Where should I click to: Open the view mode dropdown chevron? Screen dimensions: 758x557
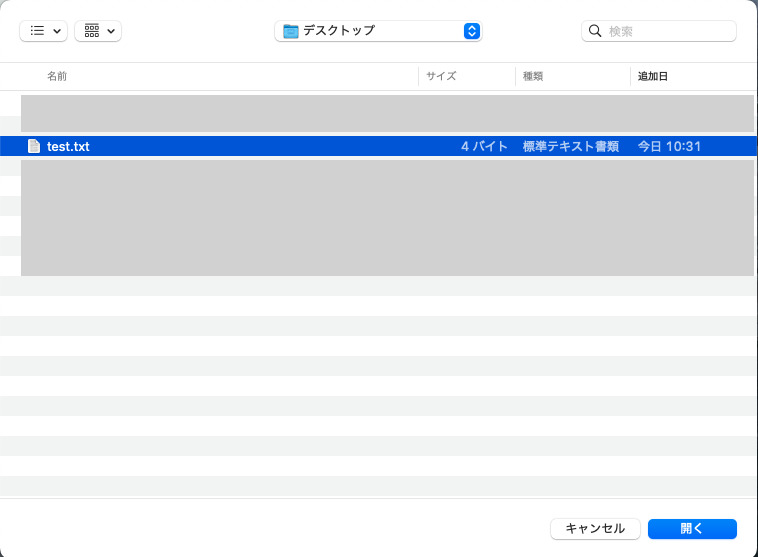click(x=56, y=31)
